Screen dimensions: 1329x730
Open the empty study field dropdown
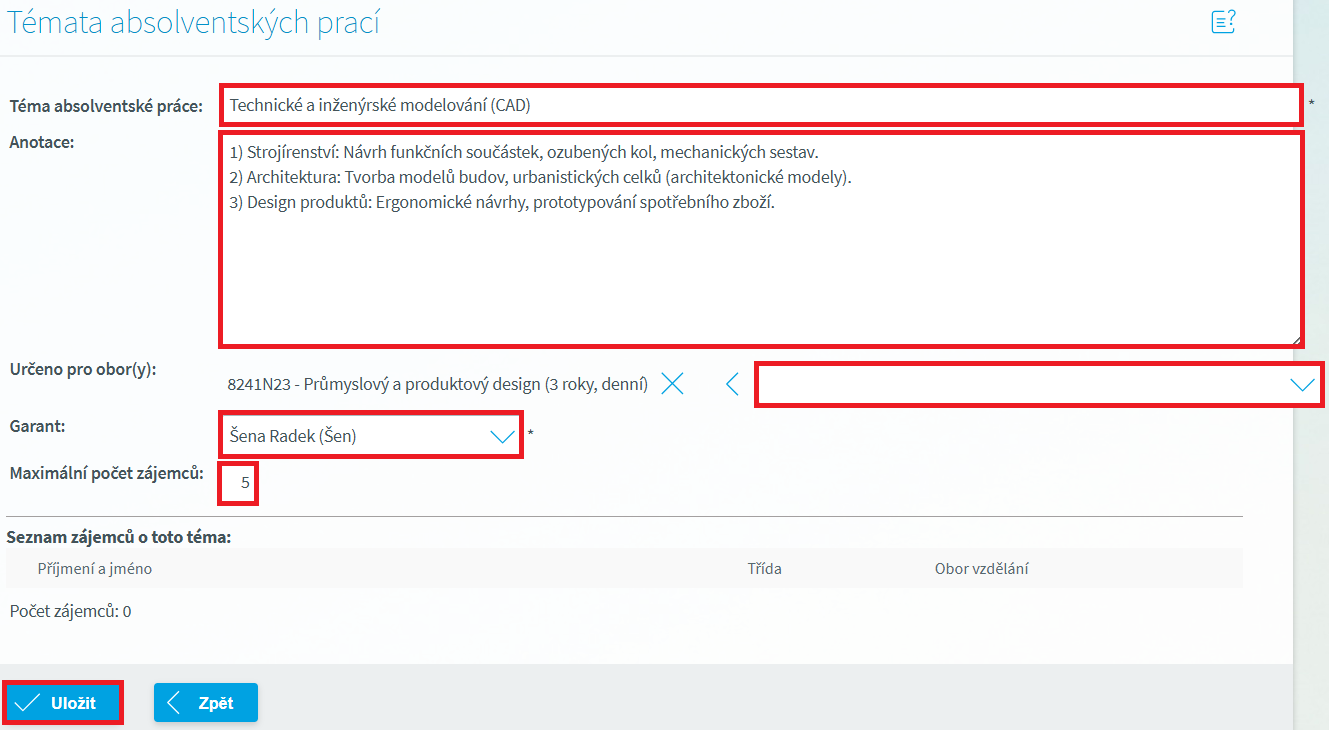pos(1038,384)
